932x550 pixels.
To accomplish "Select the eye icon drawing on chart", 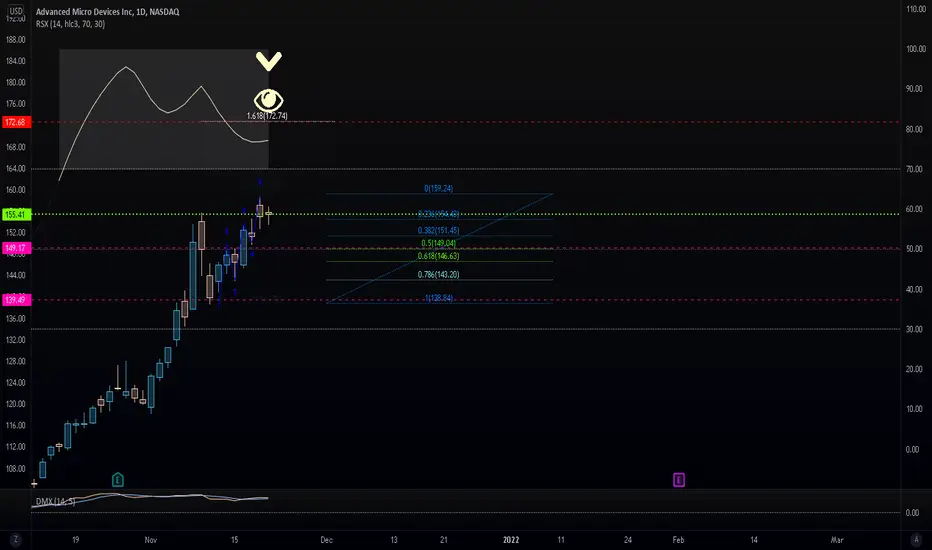I will coord(269,100).
